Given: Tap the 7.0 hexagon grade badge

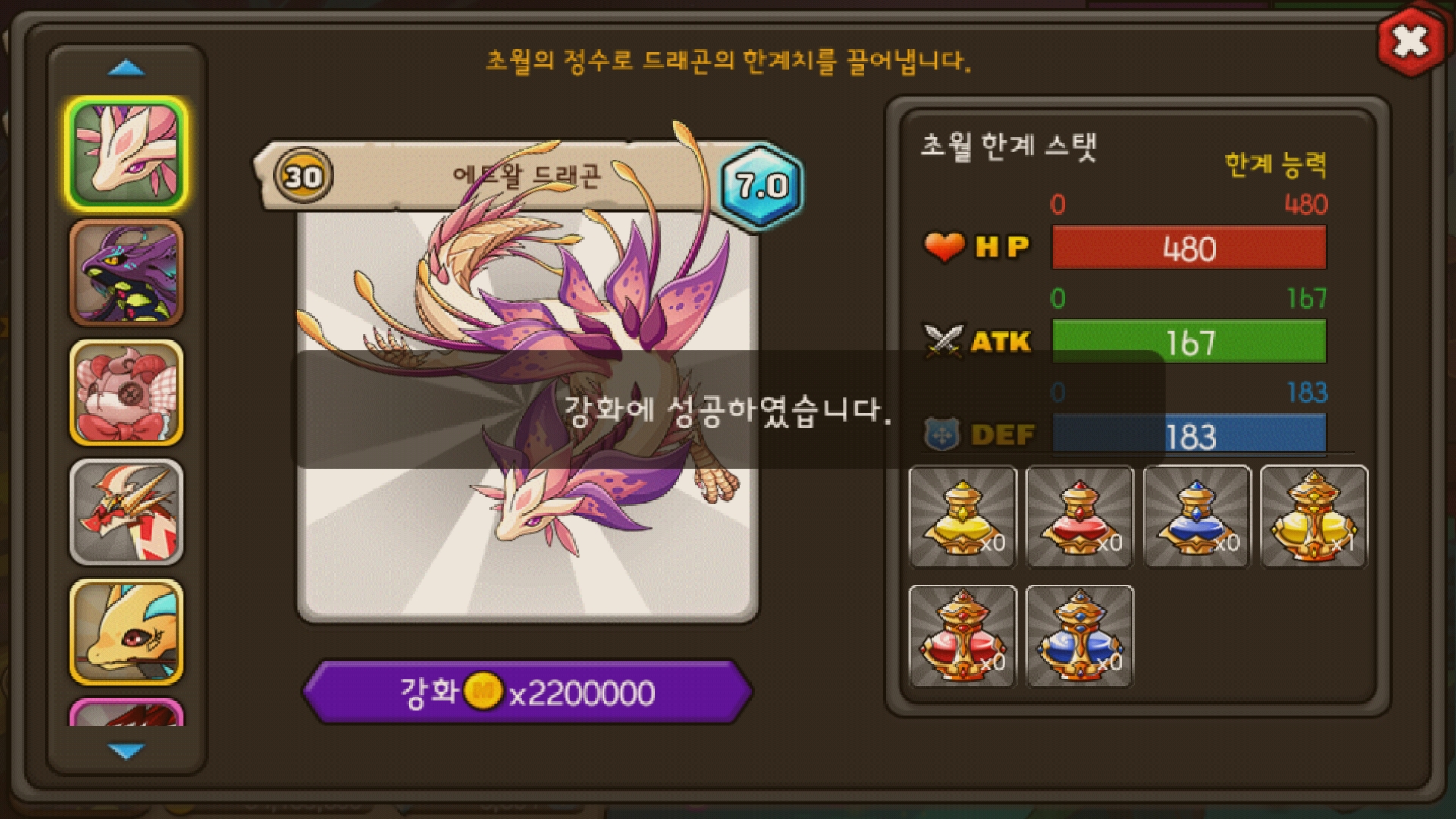Looking at the screenshot, I should pos(761,185).
